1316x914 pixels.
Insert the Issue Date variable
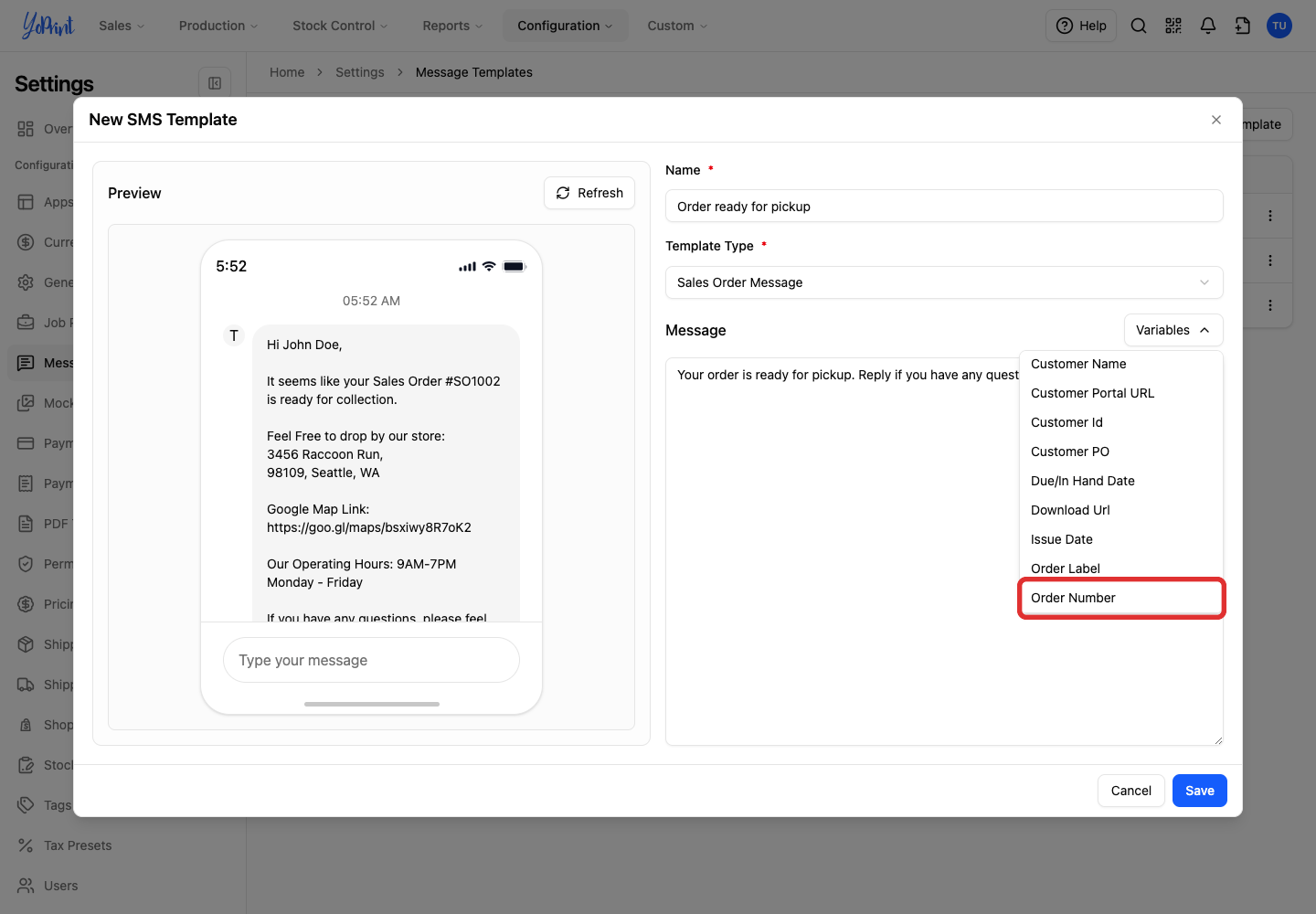[1121, 539]
